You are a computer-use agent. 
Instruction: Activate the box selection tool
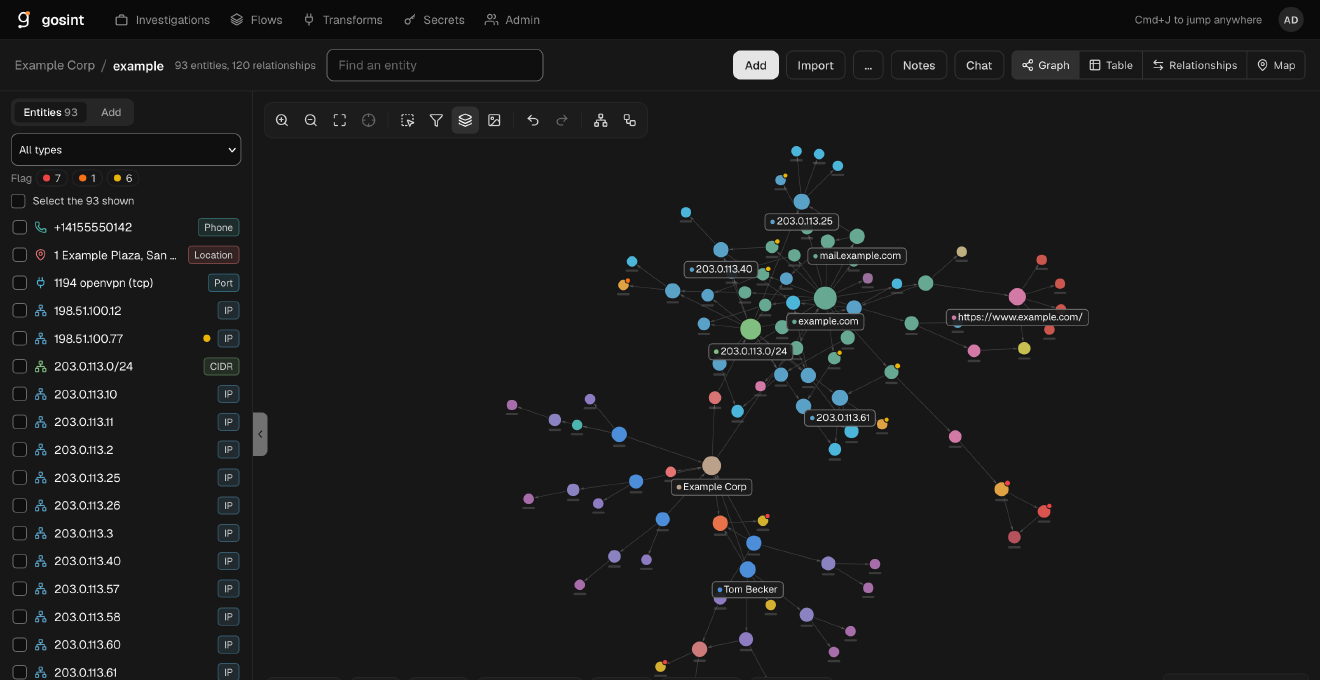(407, 120)
